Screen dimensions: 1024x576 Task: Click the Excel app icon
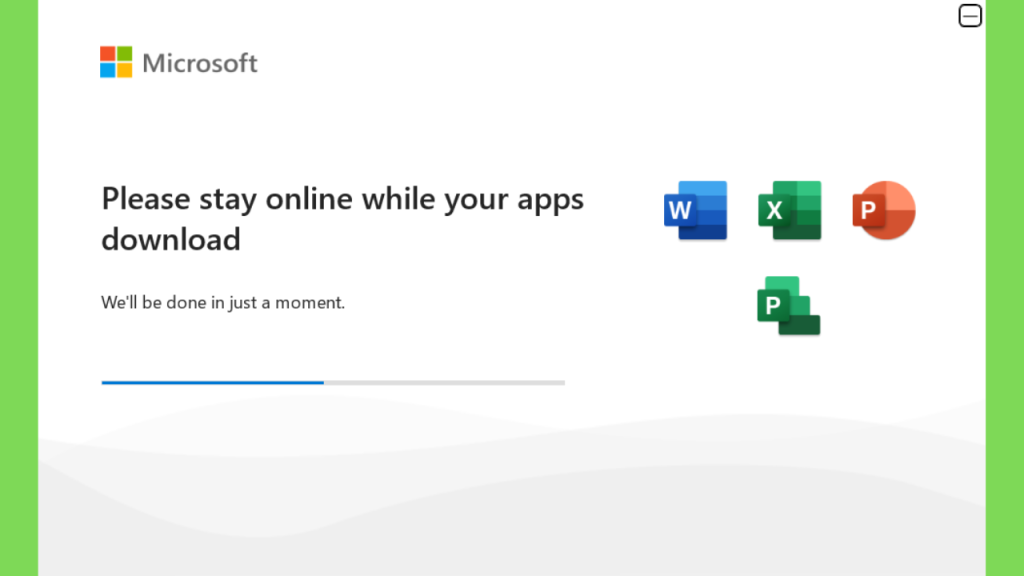[x=790, y=210]
